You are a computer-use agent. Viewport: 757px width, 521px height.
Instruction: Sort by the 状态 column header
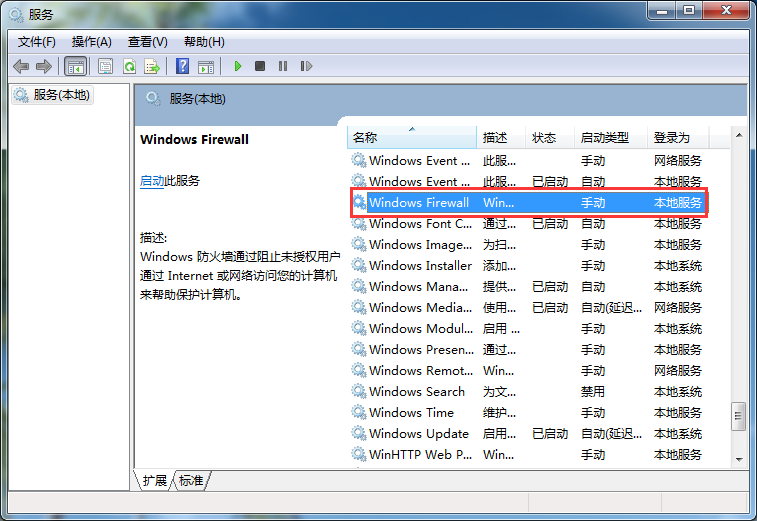point(550,138)
